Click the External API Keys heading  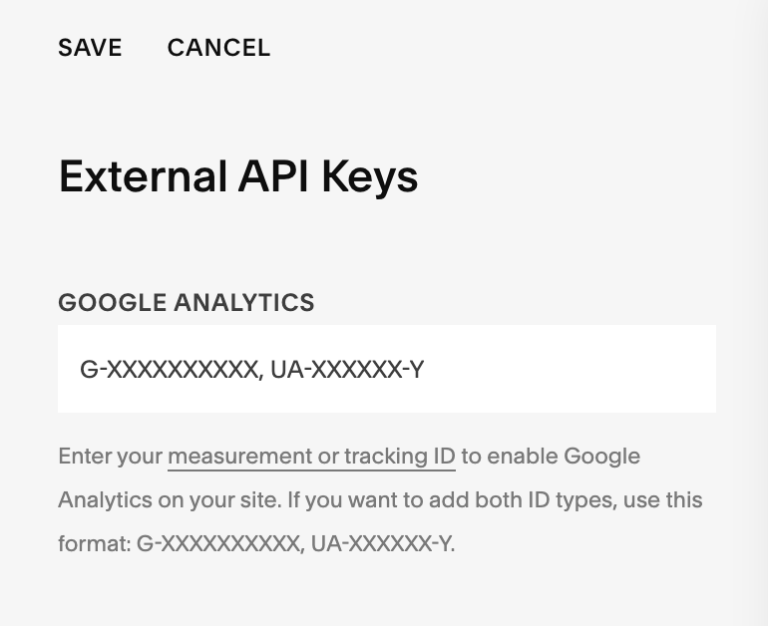[x=238, y=177]
